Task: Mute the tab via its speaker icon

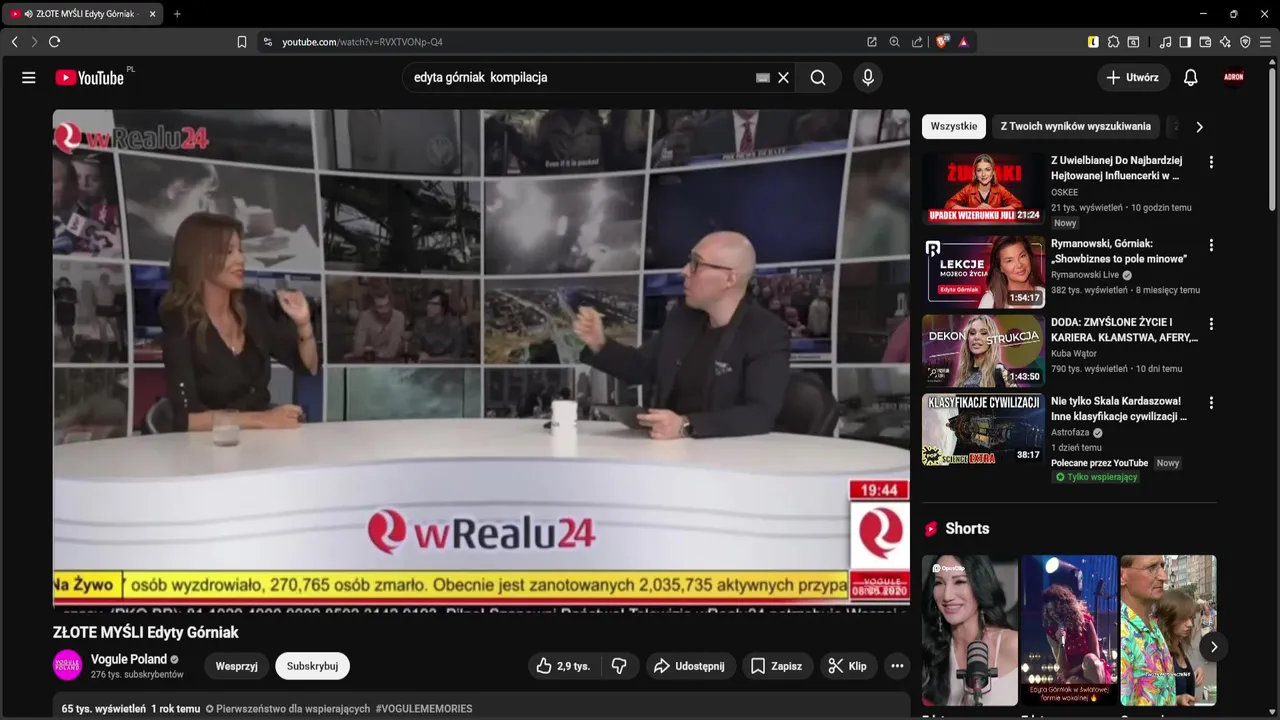Action: [x=27, y=14]
